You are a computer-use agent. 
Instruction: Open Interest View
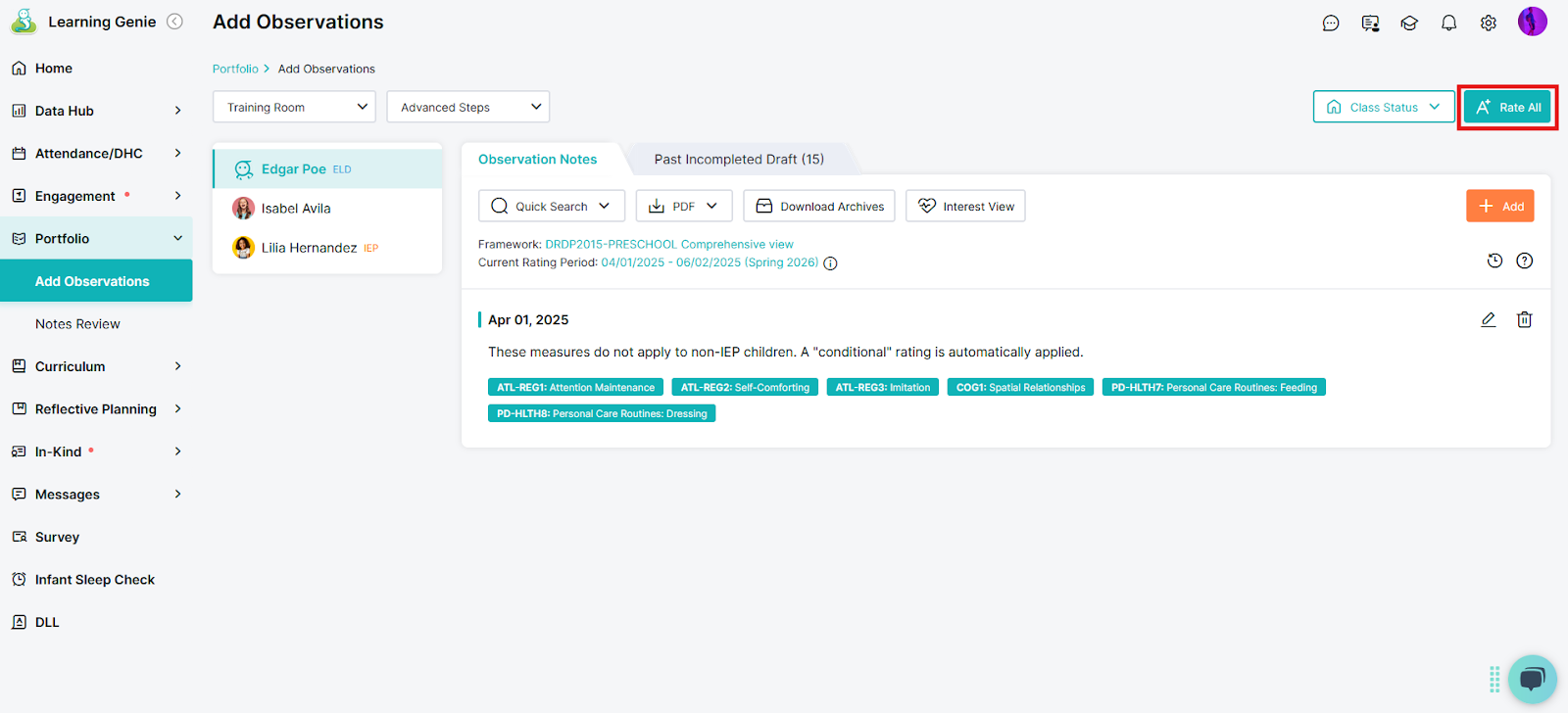965,206
